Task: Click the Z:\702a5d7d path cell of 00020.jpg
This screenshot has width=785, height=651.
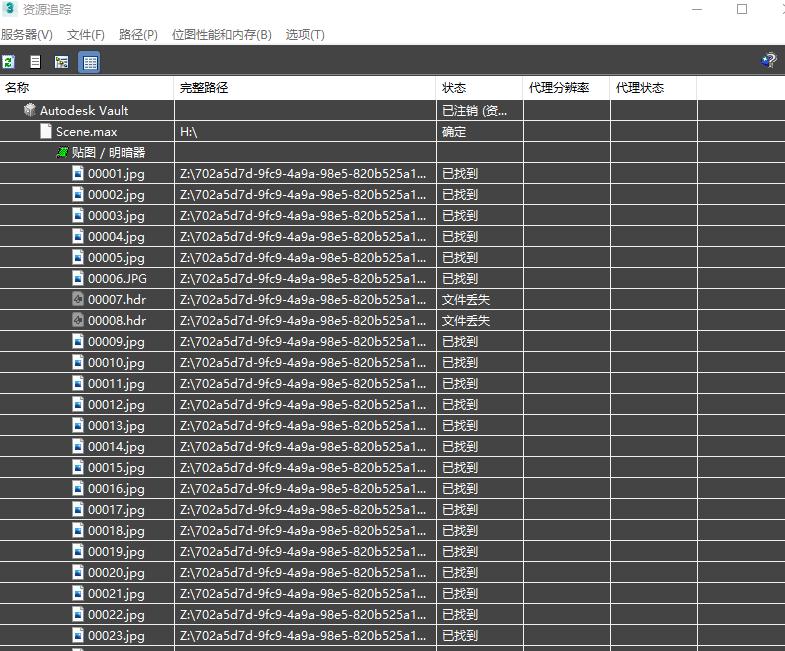Action: (x=305, y=572)
